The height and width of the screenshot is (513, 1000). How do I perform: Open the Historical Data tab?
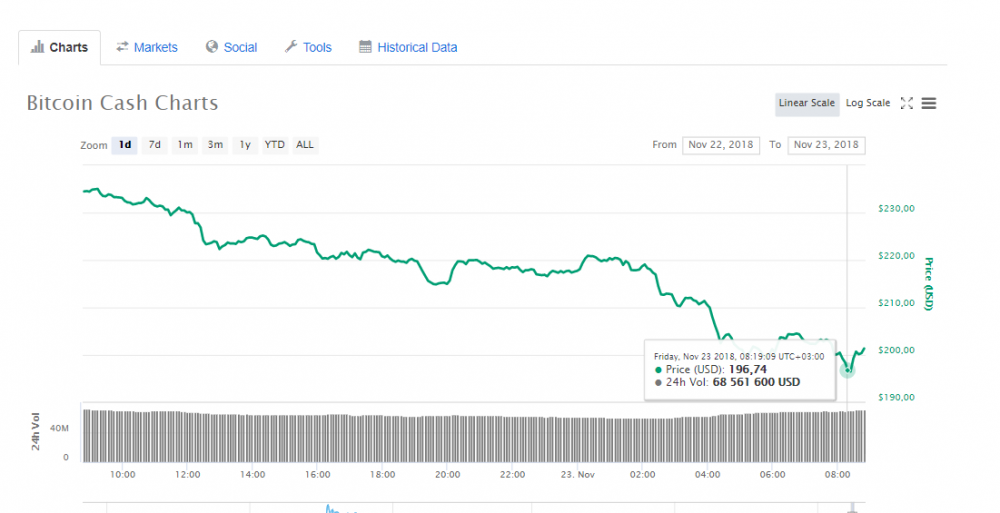pyautogui.click(x=408, y=47)
